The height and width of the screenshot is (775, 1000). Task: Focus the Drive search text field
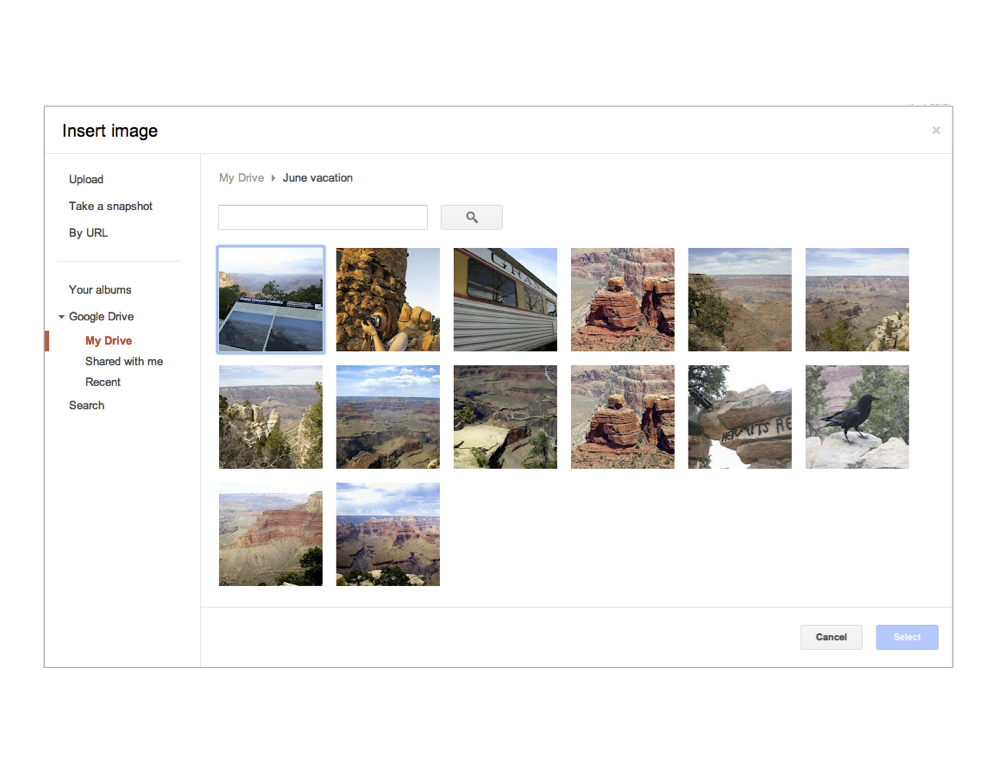(x=323, y=217)
